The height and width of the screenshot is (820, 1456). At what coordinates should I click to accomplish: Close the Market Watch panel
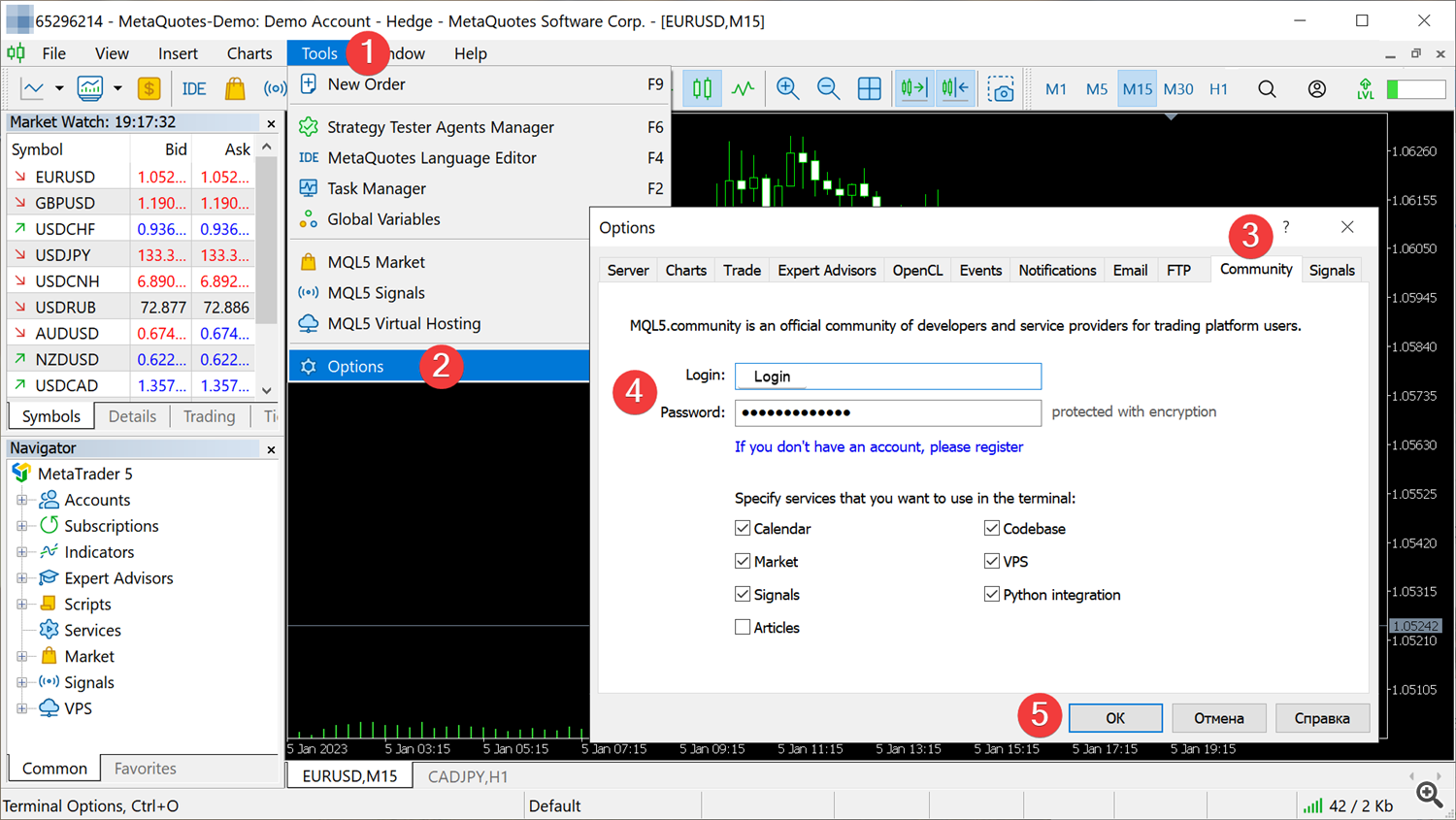pyautogui.click(x=271, y=123)
